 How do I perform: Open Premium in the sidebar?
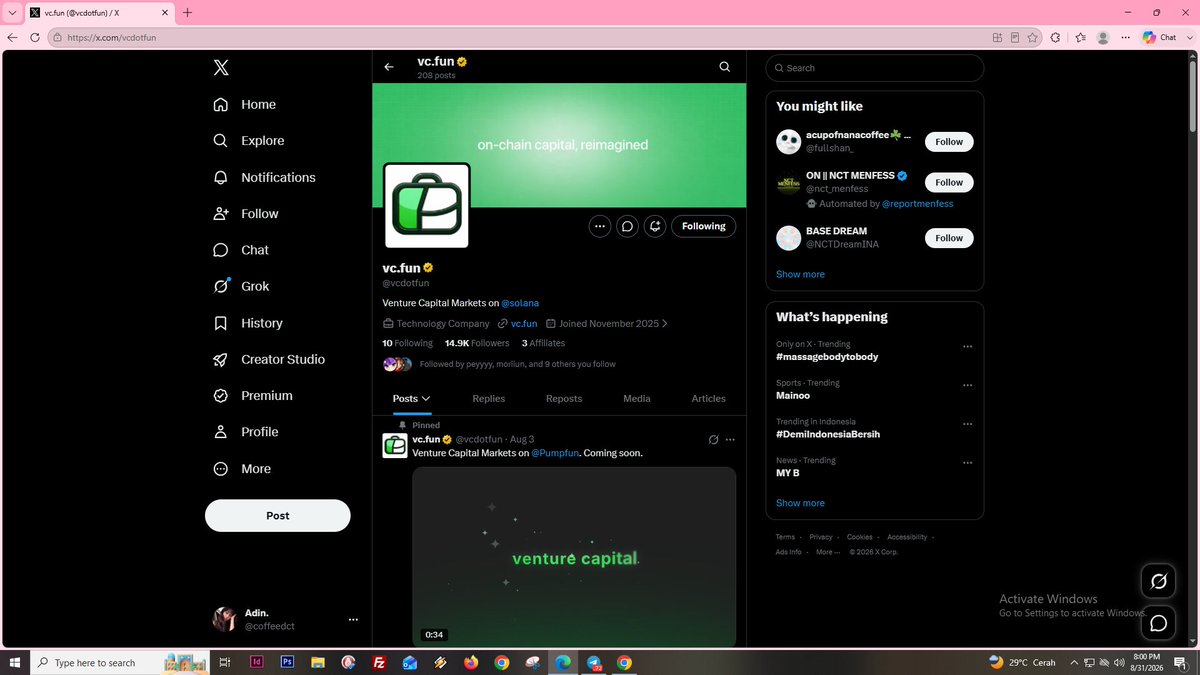click(252, 395)
